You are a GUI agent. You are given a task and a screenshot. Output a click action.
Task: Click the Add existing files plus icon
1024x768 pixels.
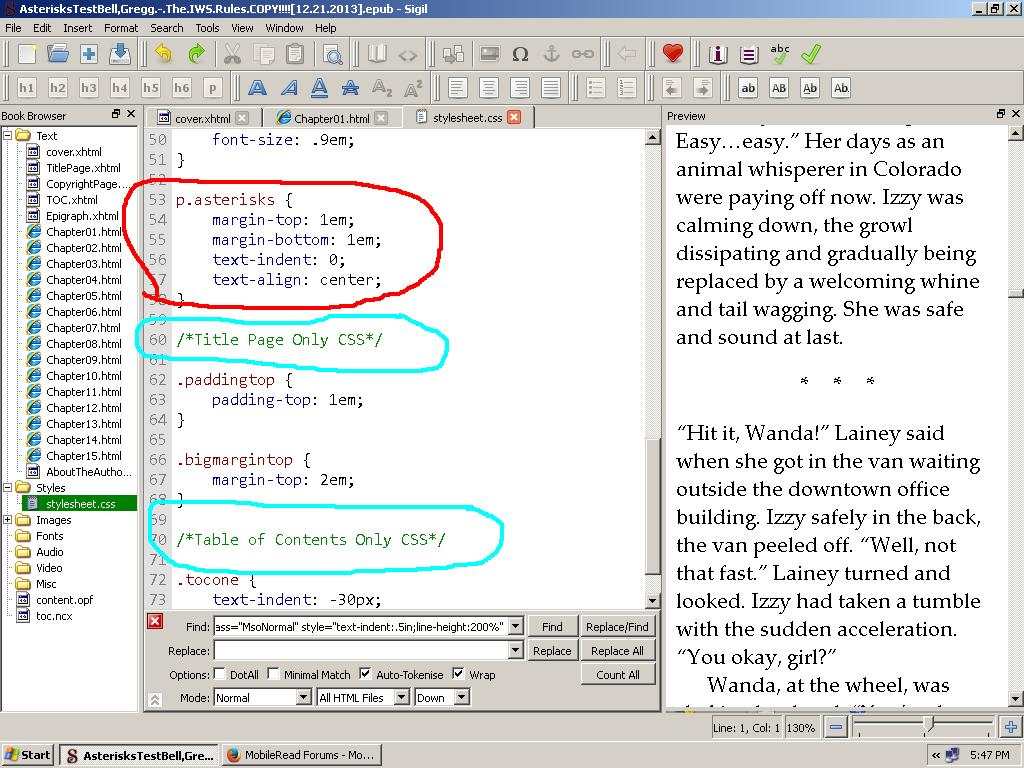[x=89, y=54]
